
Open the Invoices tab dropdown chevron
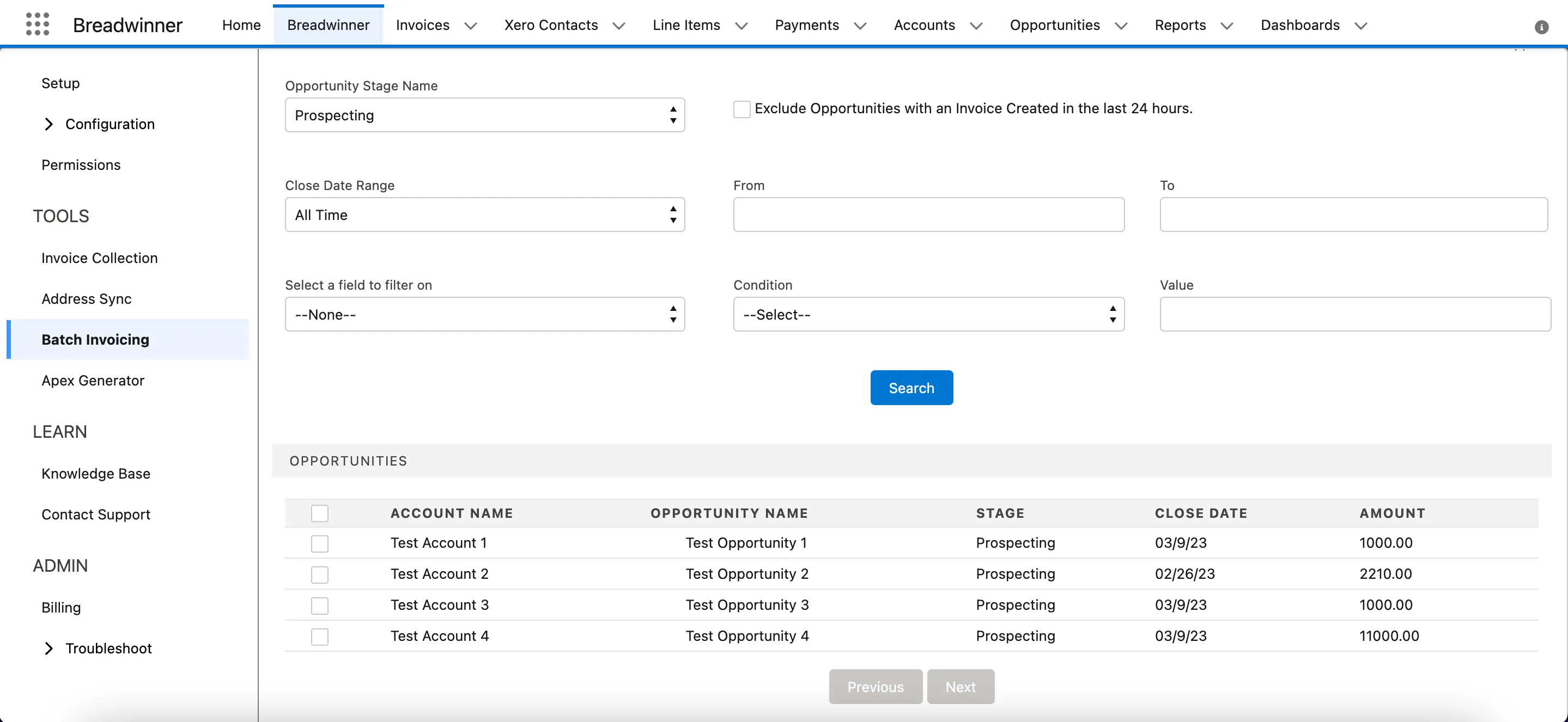point(471,26)
